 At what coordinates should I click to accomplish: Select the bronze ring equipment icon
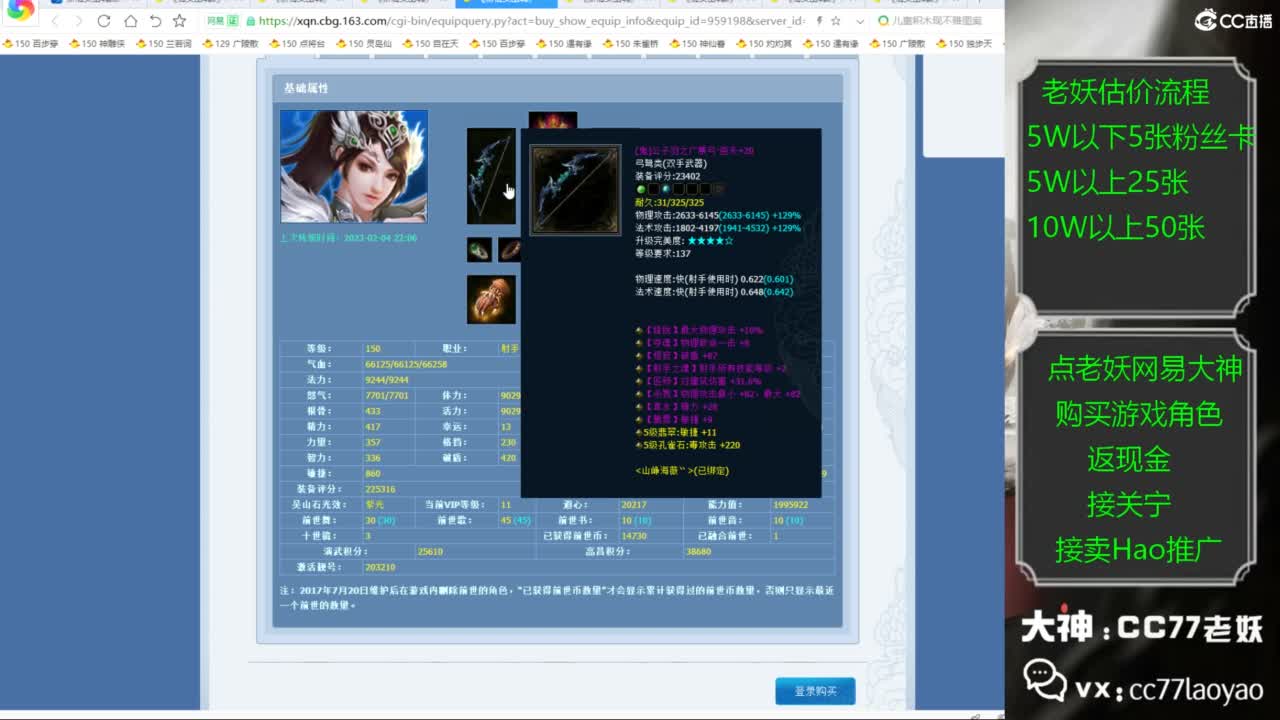[x=510, y=250]
